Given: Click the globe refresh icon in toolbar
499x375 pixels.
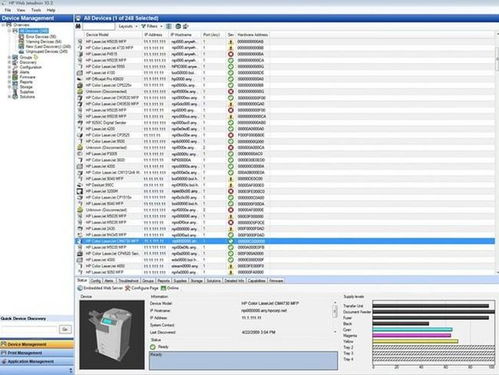Looking at the screenshot, I should click(x=178, y=26).
